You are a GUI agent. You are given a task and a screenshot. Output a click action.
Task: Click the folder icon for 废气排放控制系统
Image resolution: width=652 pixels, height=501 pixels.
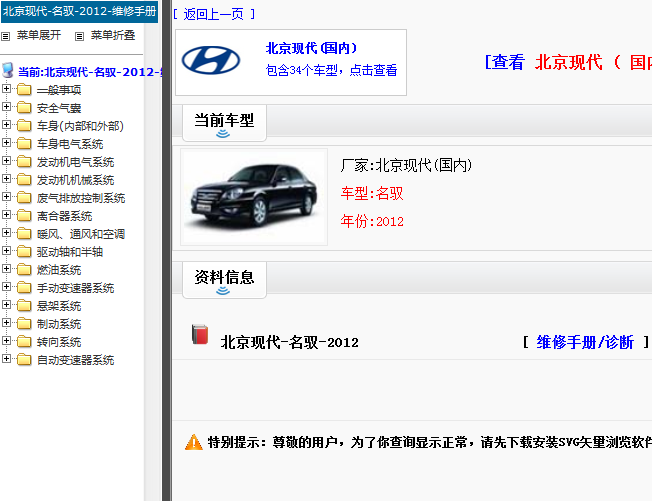point(24,197)
